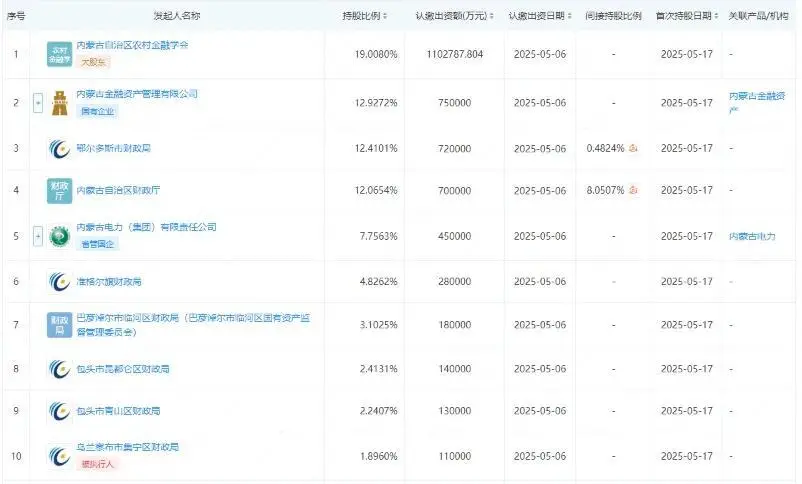The width and height of the screenshot is (802, 484).
Task: Click the 内蒙古电力（集团）green round logo
Action: pyautogui.click(x=59, y=236)
